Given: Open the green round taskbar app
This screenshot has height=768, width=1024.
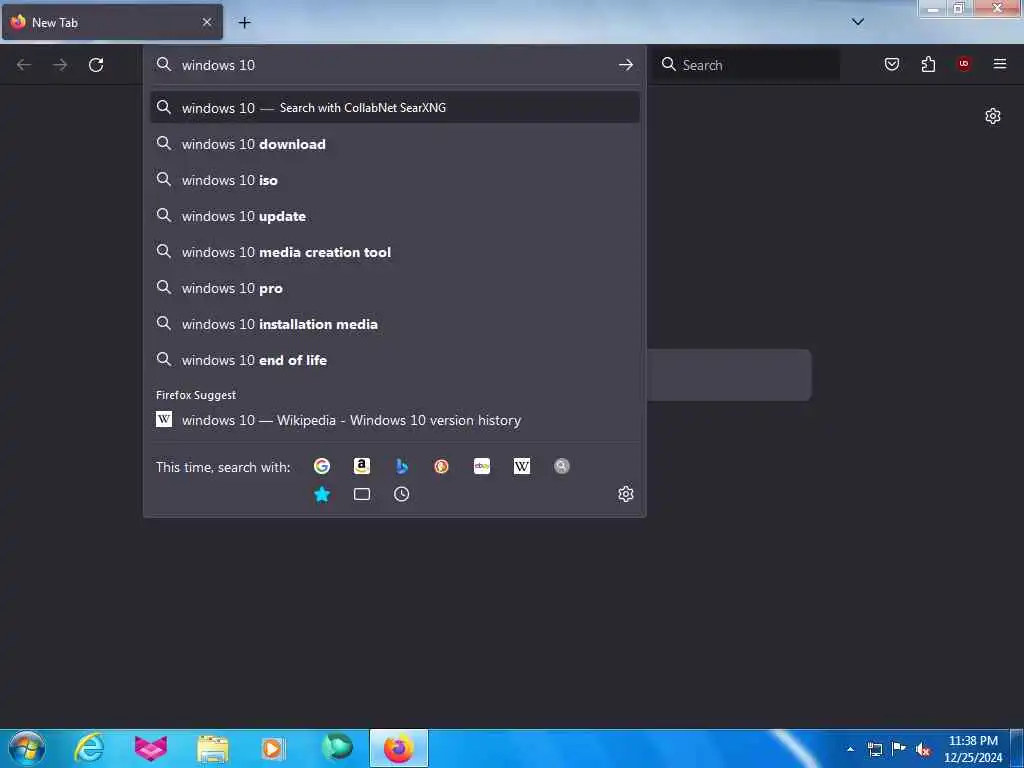Looking at the screenshot, I should [x=337, y=748].
